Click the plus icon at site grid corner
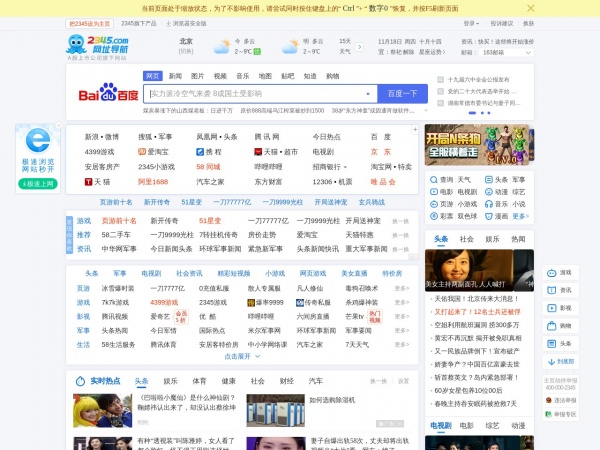Viewport: 600px width, 450px height. pyautogui.click(x=415, y=130)
